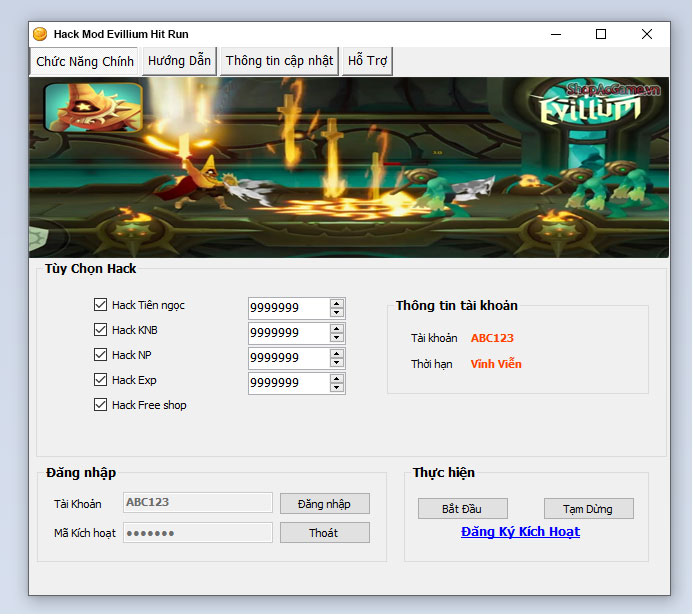
Task: Click the Mã Kích hoạt password field
Action: tap(198, 533)
